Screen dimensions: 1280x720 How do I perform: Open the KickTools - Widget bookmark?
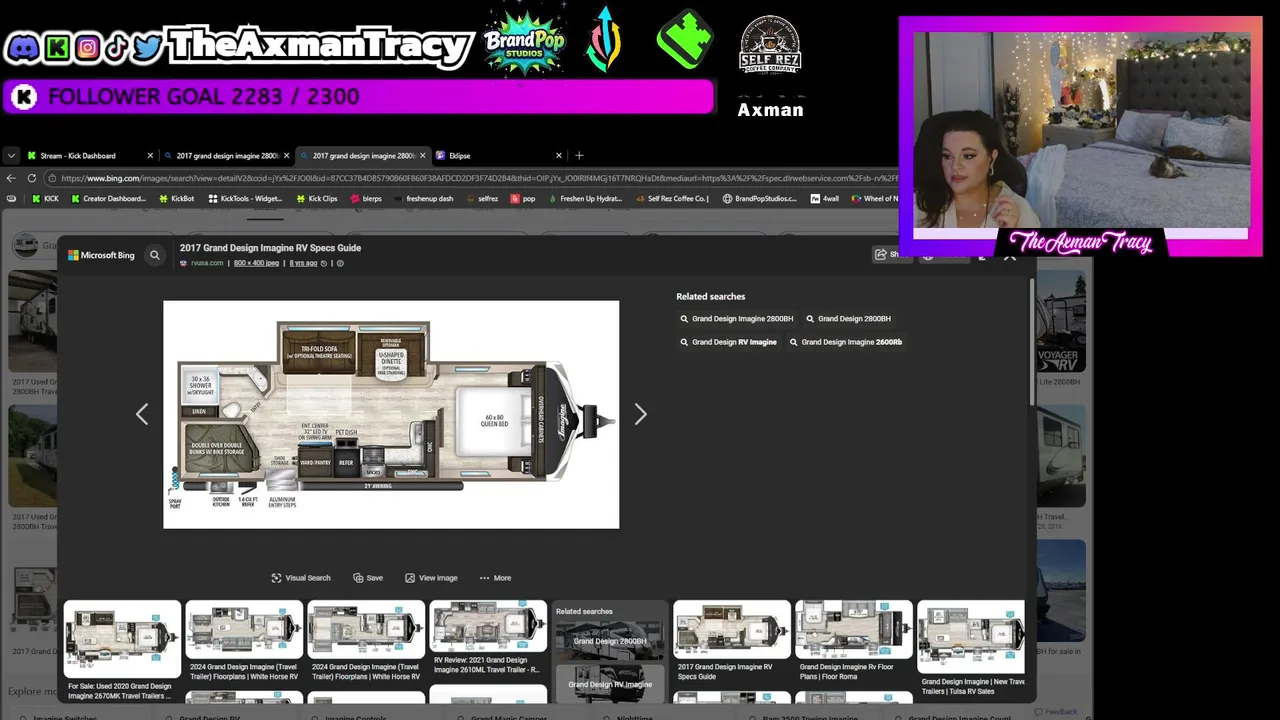pyautogui.click(x=245, y=199)
